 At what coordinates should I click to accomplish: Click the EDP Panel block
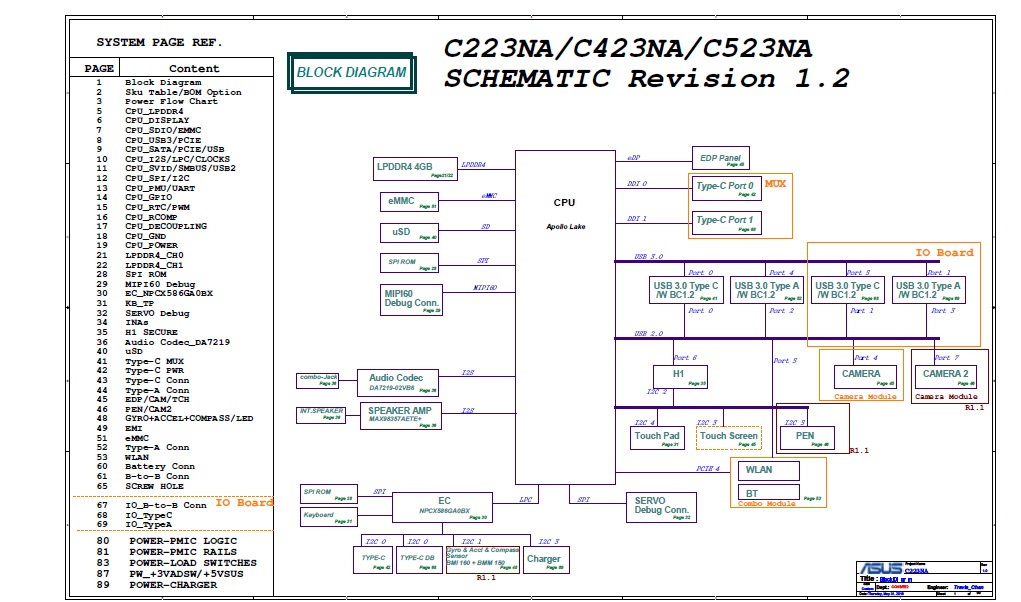[x=720, y=158]
